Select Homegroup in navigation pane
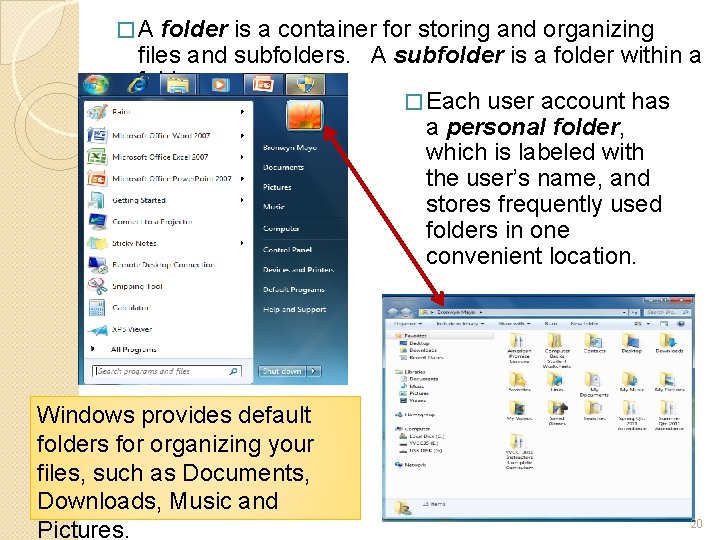The image size is (720, 540). click(415, 415)
